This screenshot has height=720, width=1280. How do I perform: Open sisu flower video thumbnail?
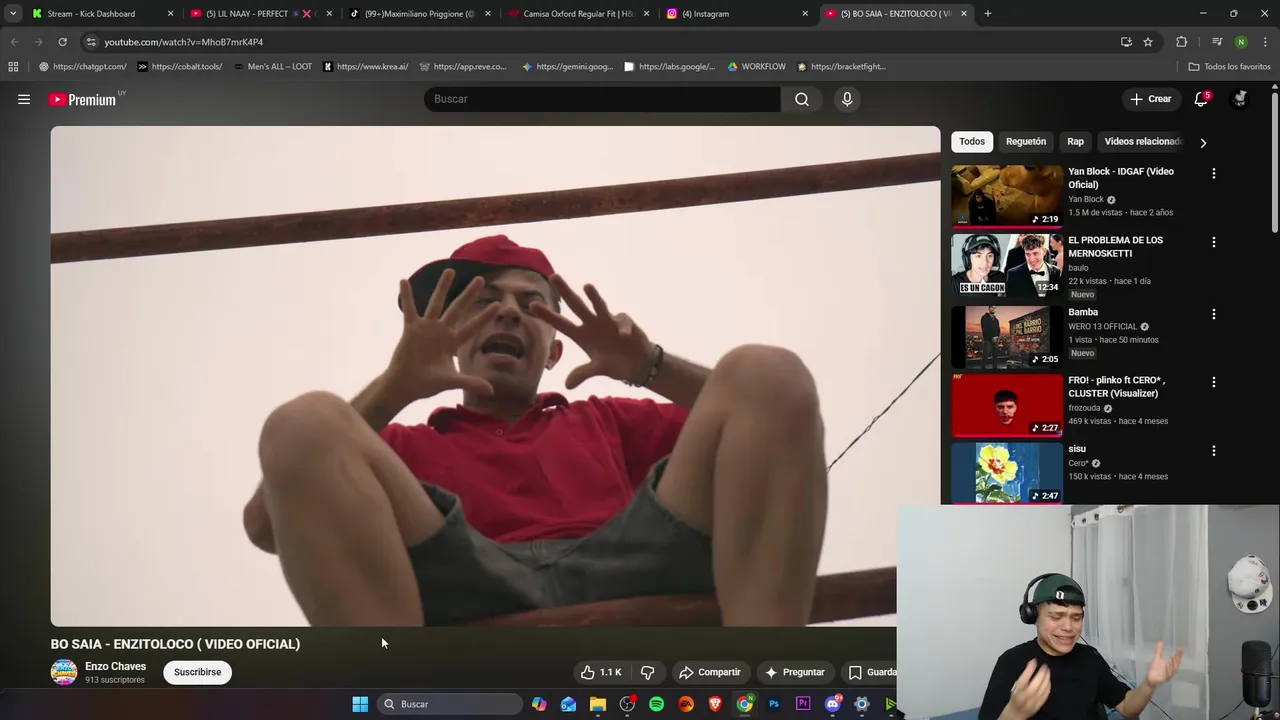pos(1007,473)
